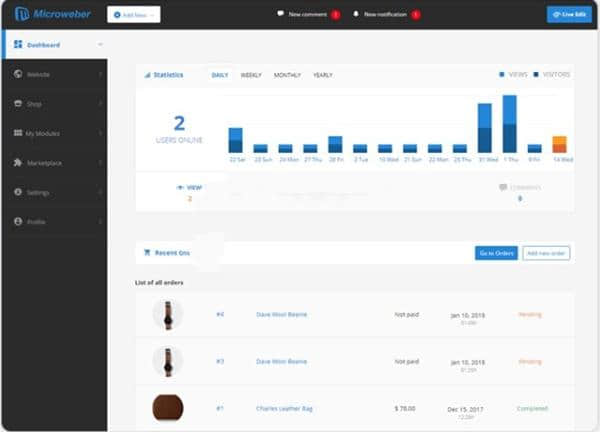Click the Settings gear icon
The height and width of the screenshot is (432, 600).
tap(18, 192)
